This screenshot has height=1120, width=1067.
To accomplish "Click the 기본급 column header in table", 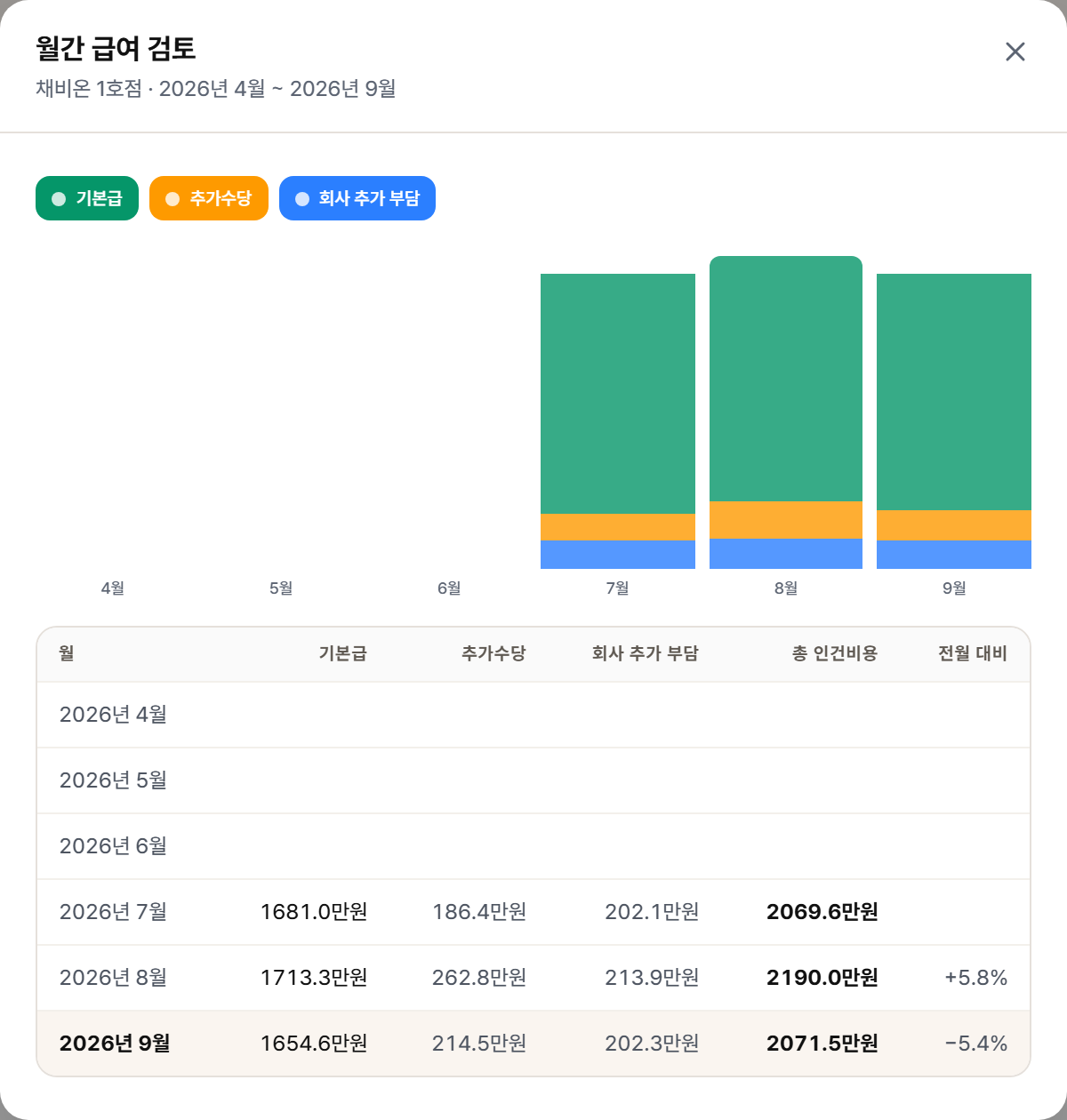I will pos(342,653).
